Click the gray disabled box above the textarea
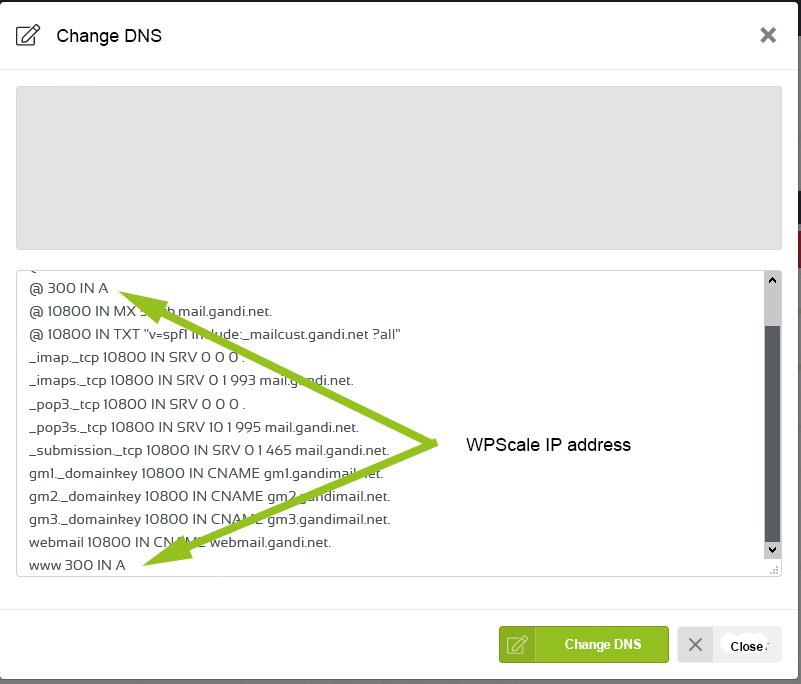This screenshot has width=801, height=684. pos(398,168)
